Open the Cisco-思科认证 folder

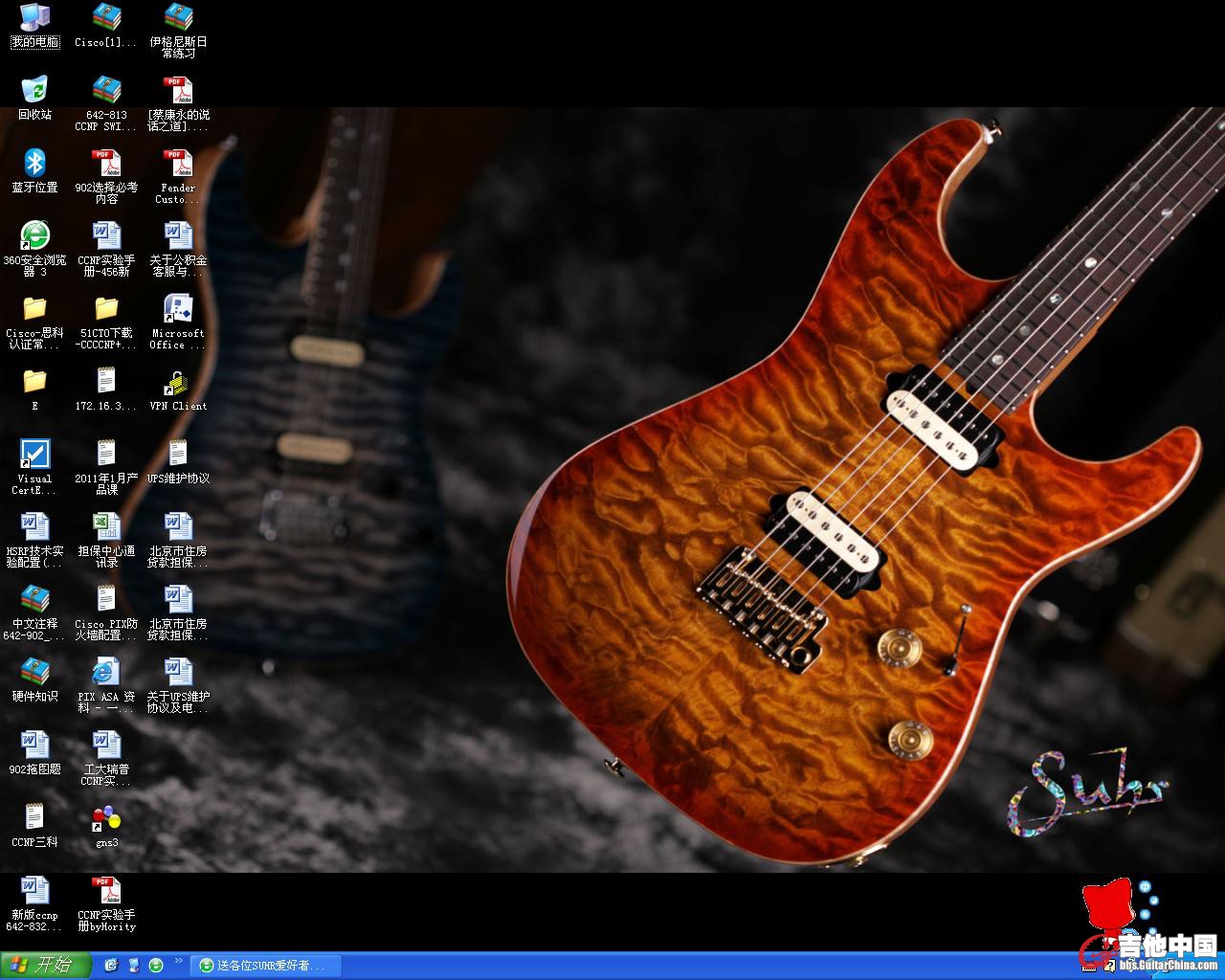(x=34, y=322)
